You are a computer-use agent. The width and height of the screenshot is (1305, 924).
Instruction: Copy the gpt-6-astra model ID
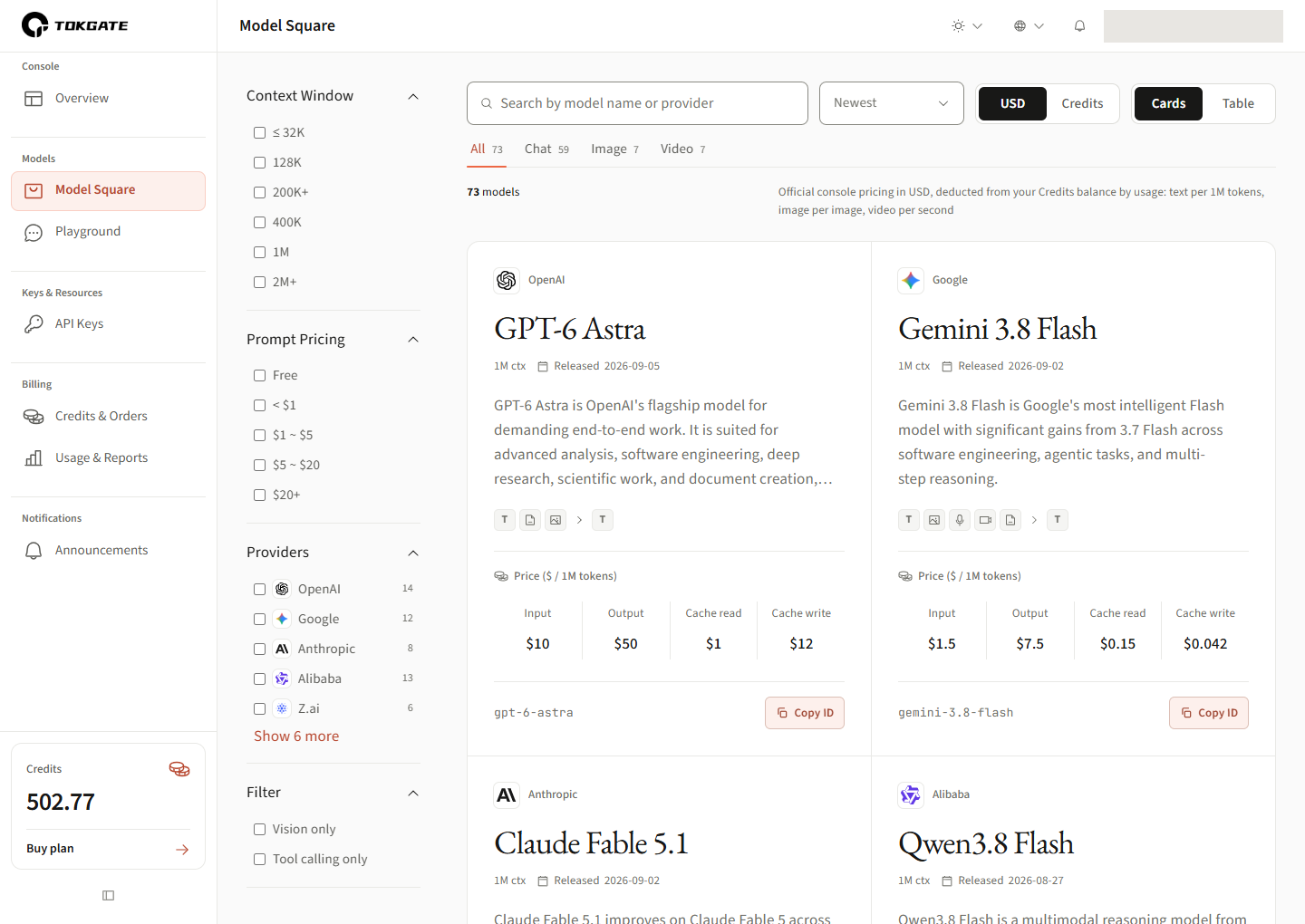coord(805,713)
